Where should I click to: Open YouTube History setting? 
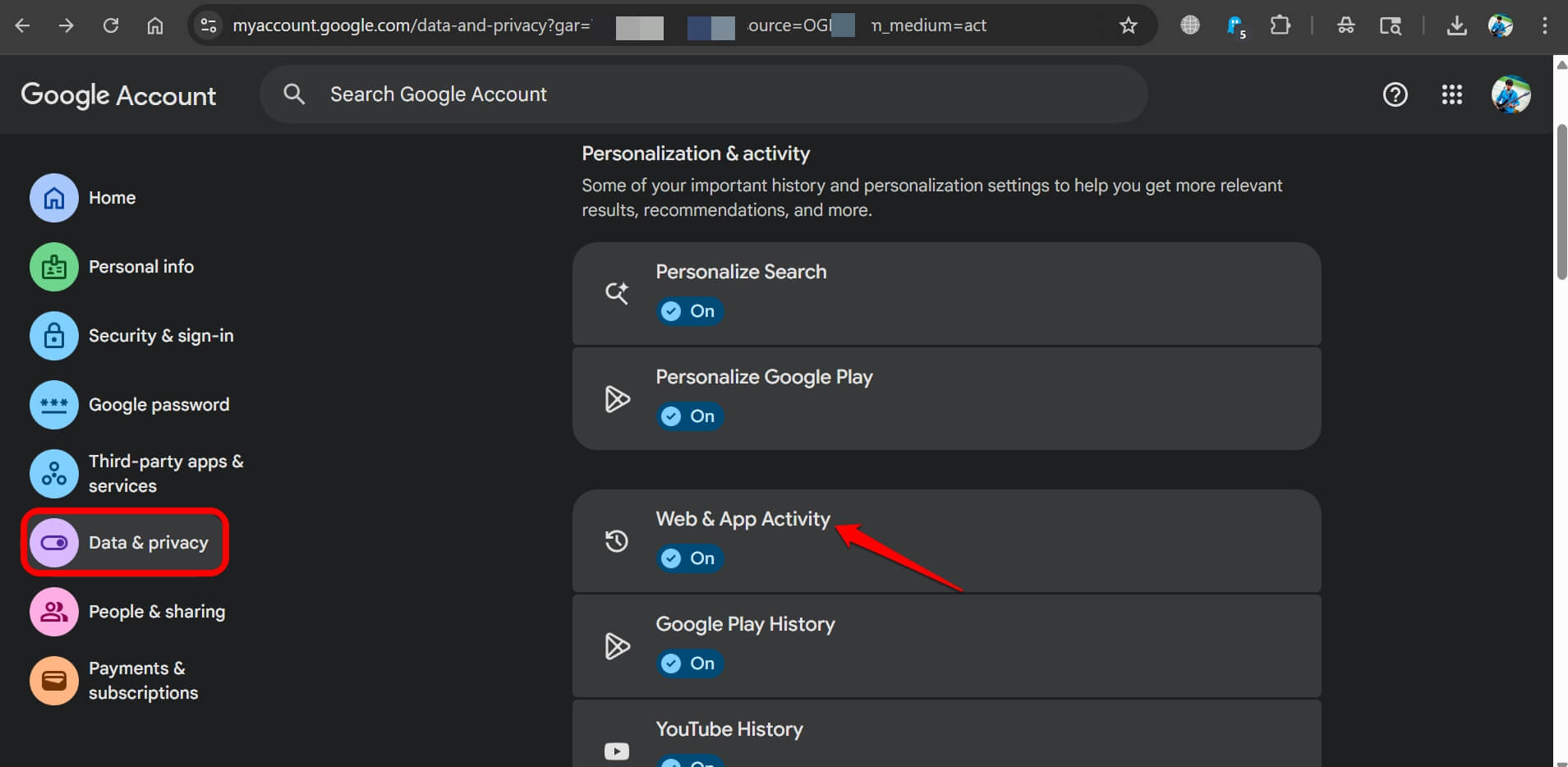[x=946, y=733]
